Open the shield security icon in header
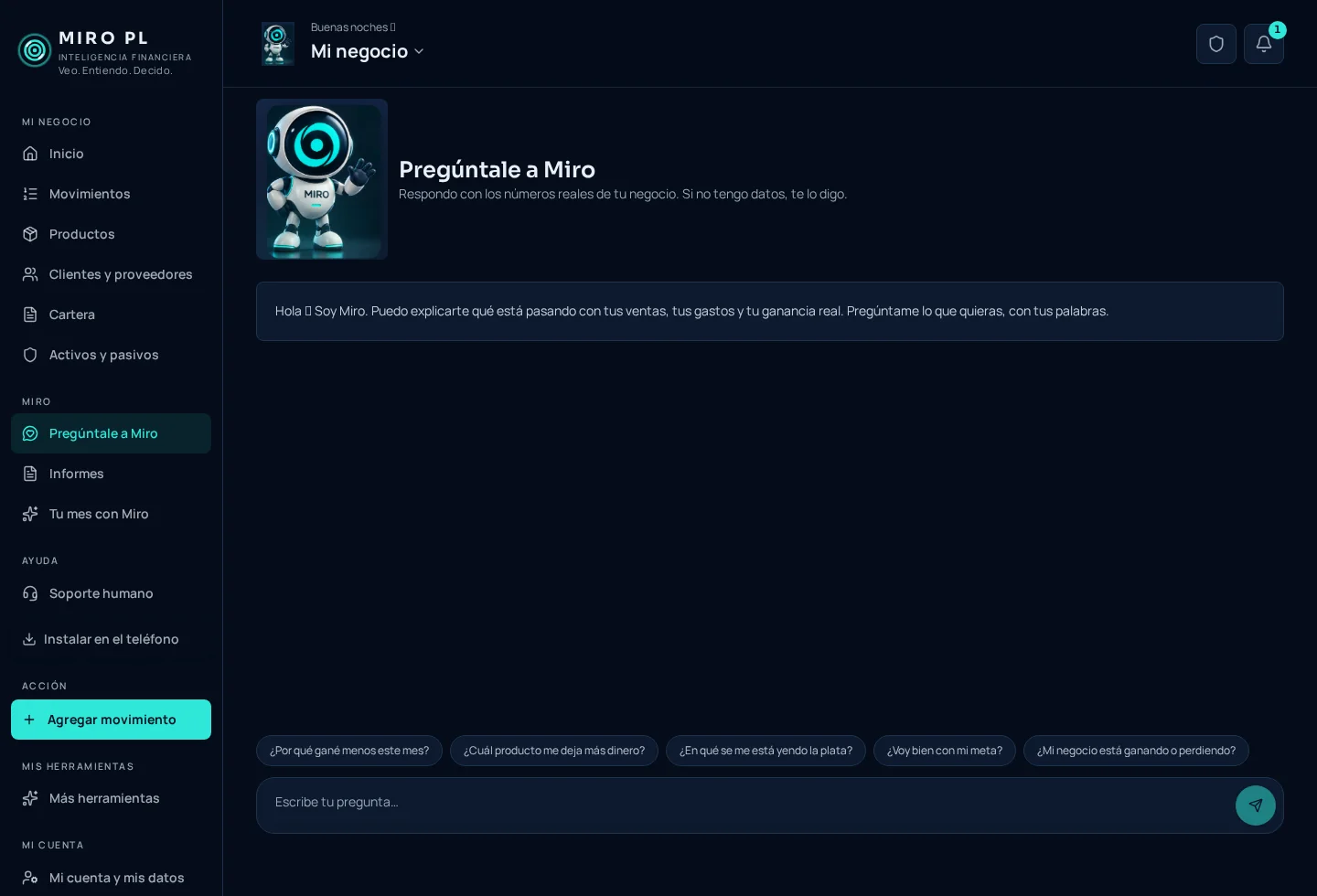Viewport: 1317px width, 896px height. tap(1216, 44)
